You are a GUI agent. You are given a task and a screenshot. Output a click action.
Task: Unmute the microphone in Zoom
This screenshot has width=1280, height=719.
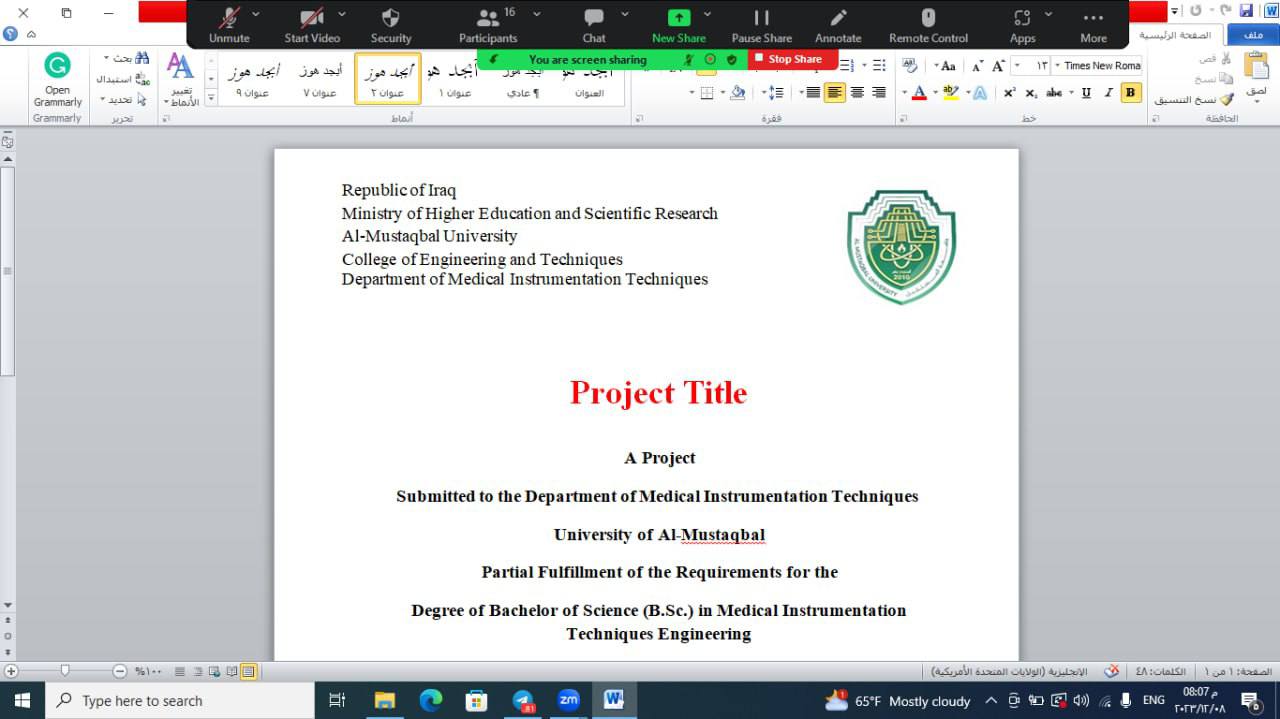[x=229, y=25]
